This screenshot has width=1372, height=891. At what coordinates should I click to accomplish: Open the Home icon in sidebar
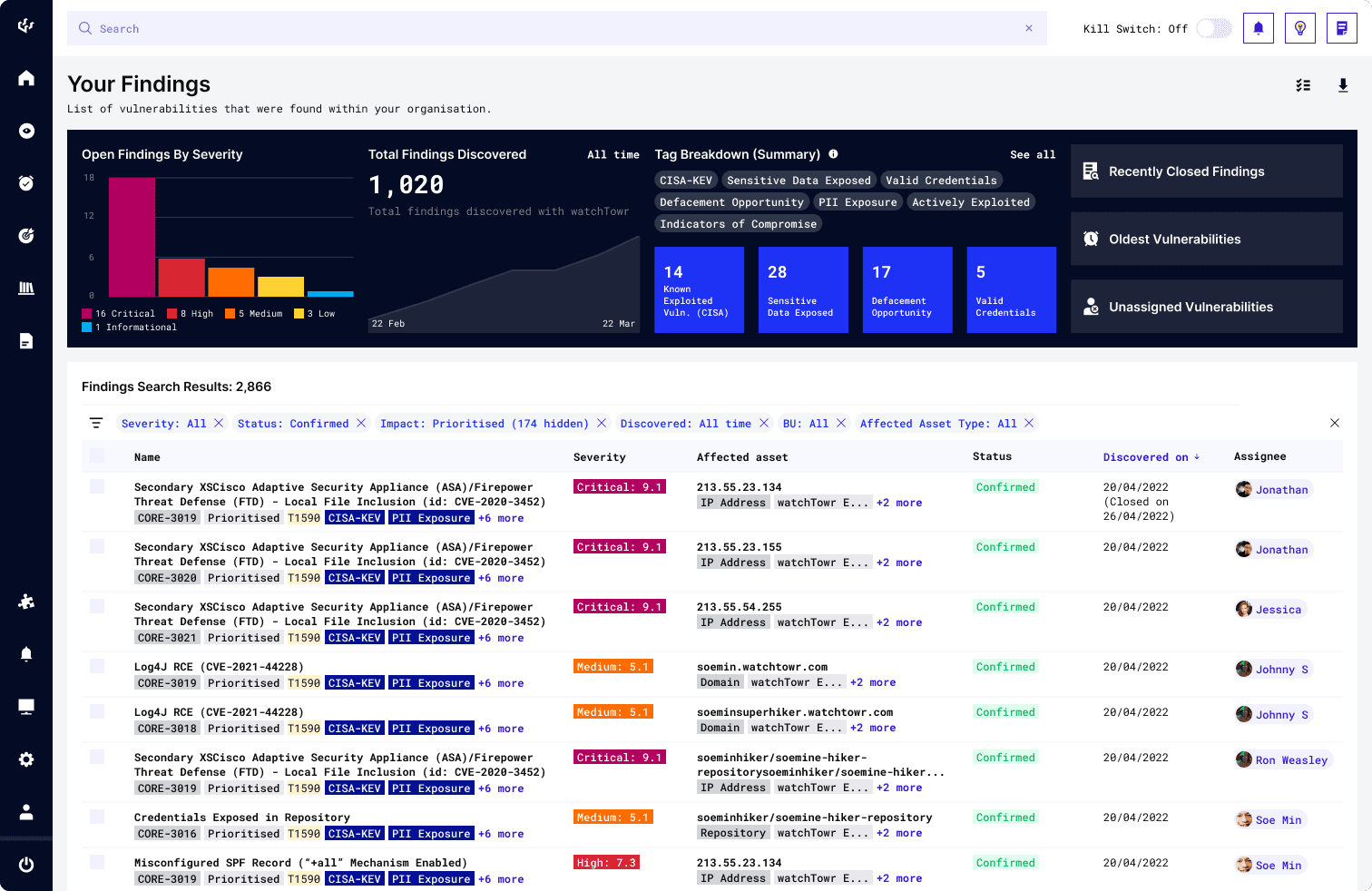(x=26, y=78)
